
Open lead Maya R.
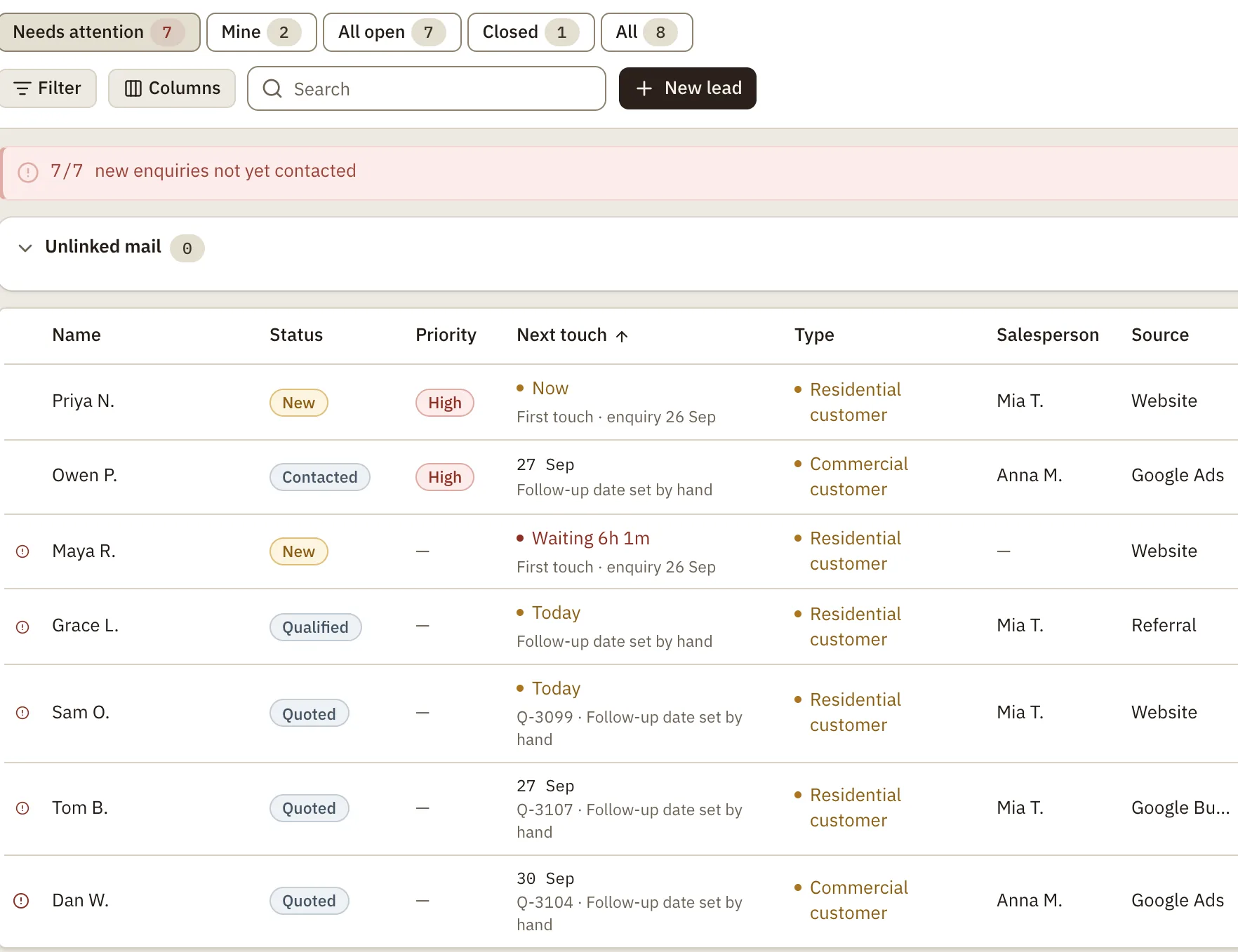click(84, 551)
